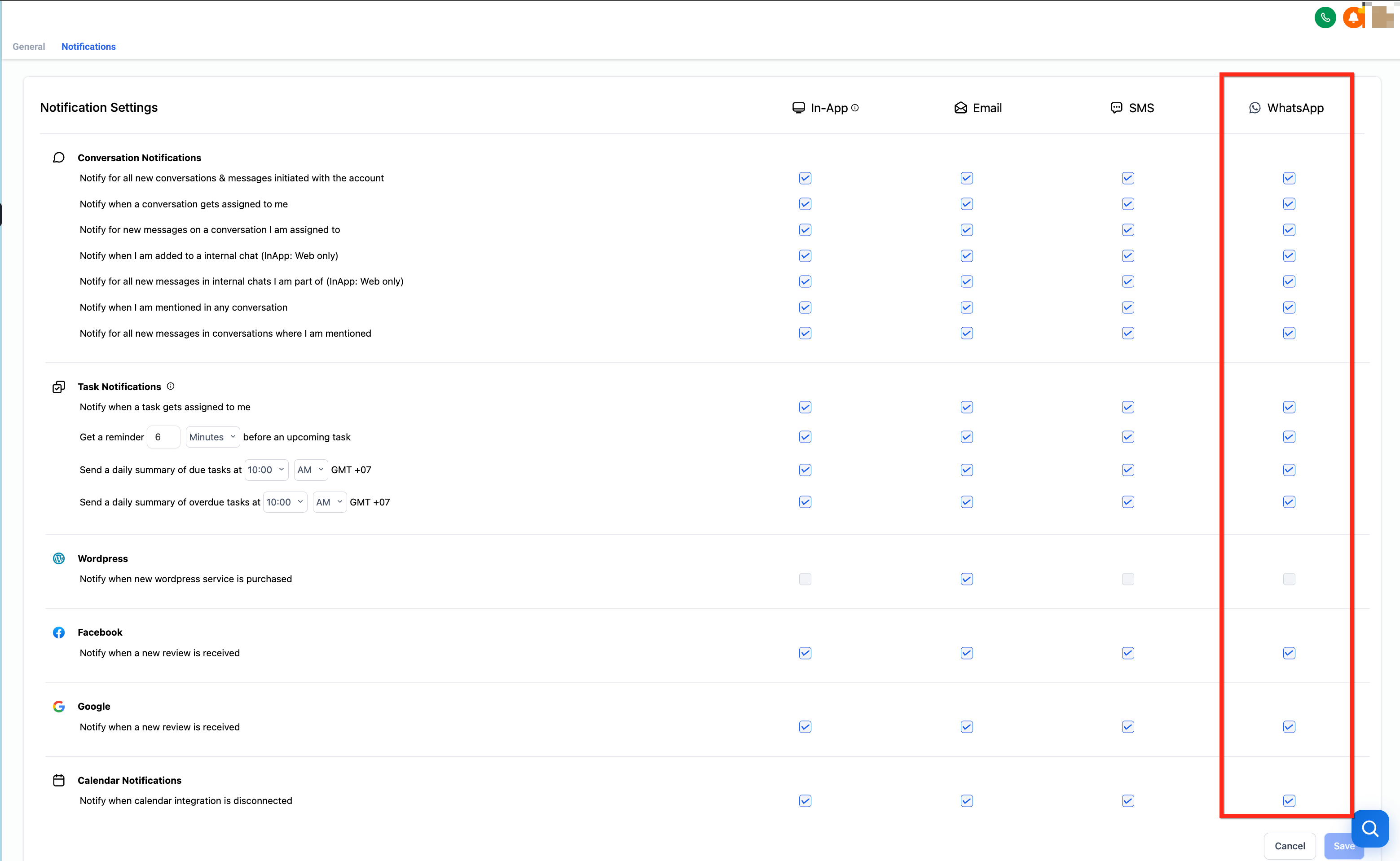Click the SMS chat bubble column icon
The height and width of the screenshot is (861, 1400).
(x=1116, y=108)
